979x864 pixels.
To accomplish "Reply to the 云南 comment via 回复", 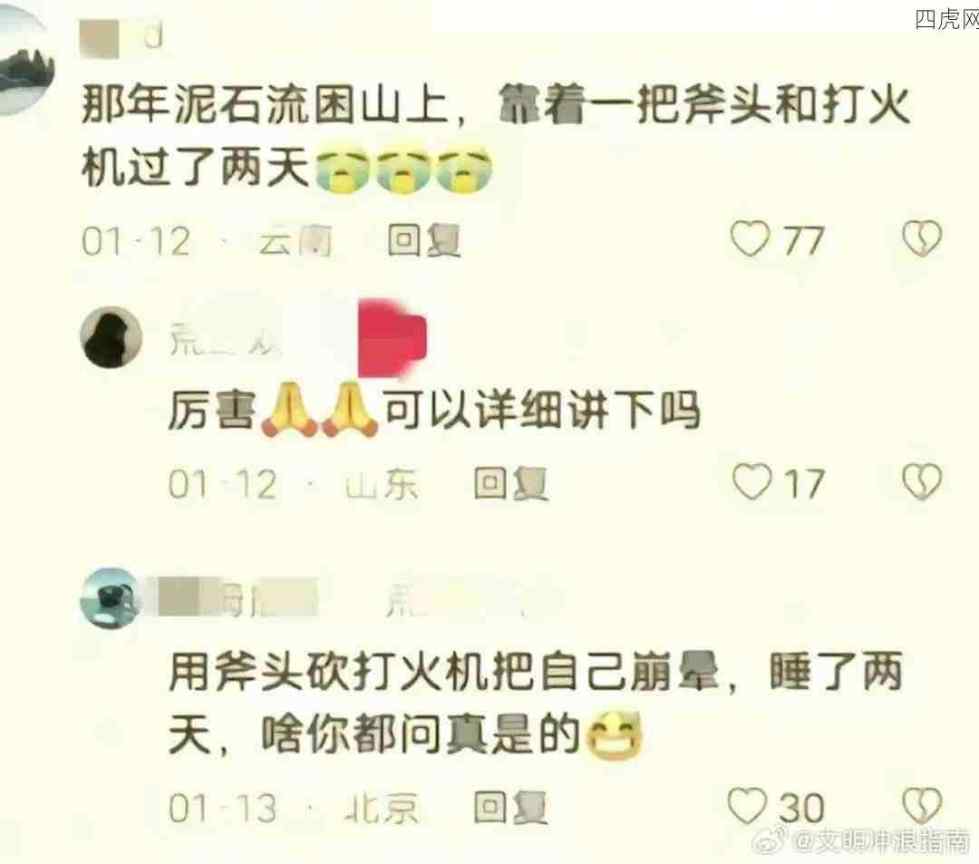I will [424, 241].
